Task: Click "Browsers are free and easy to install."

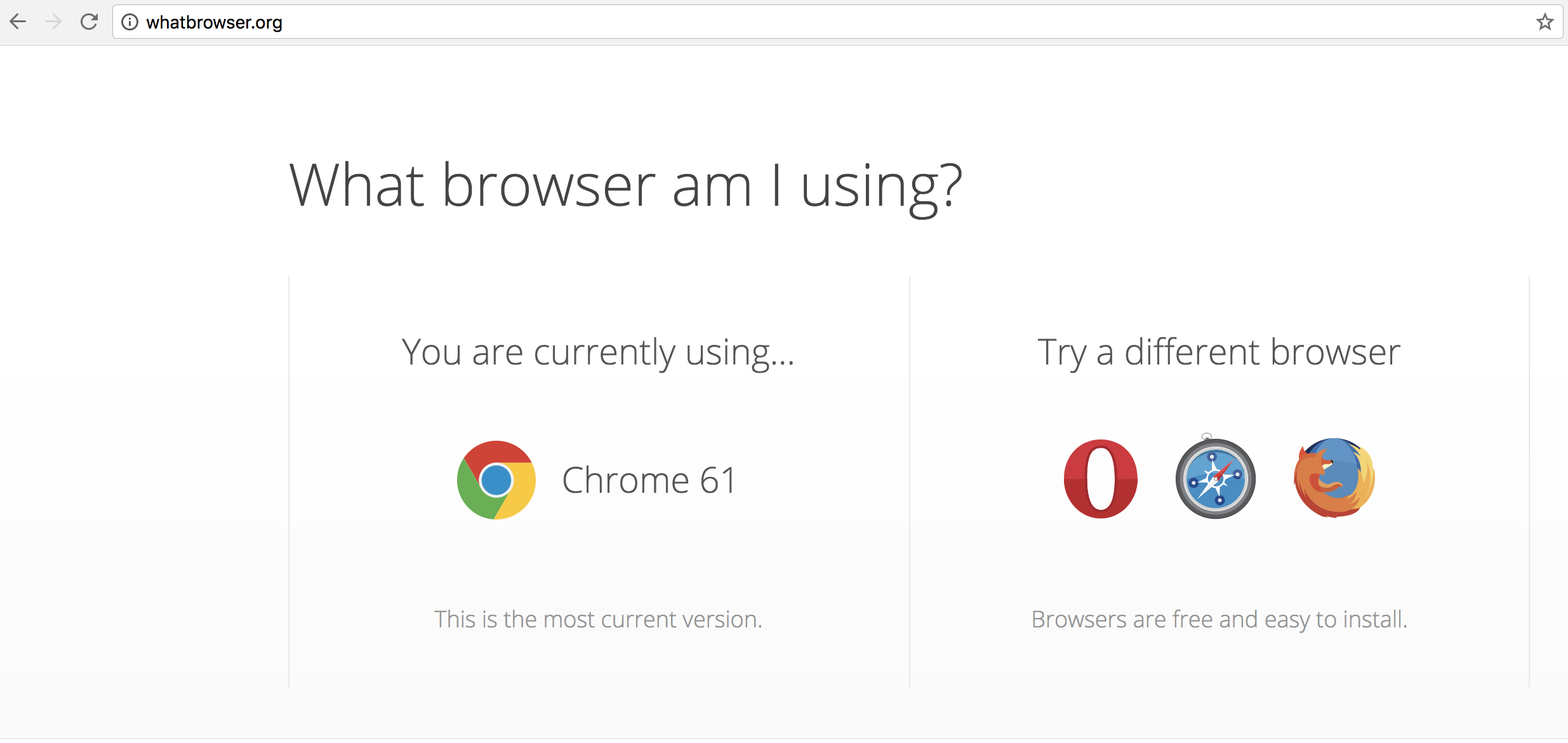Action: pyautogui.click(x=1219, y=619)
